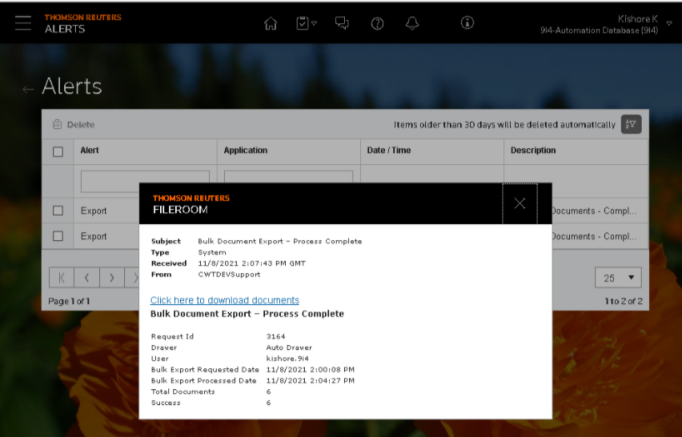The image size is (682, 437).
Task: Check the select-all header checkbox
Action: 58,152
